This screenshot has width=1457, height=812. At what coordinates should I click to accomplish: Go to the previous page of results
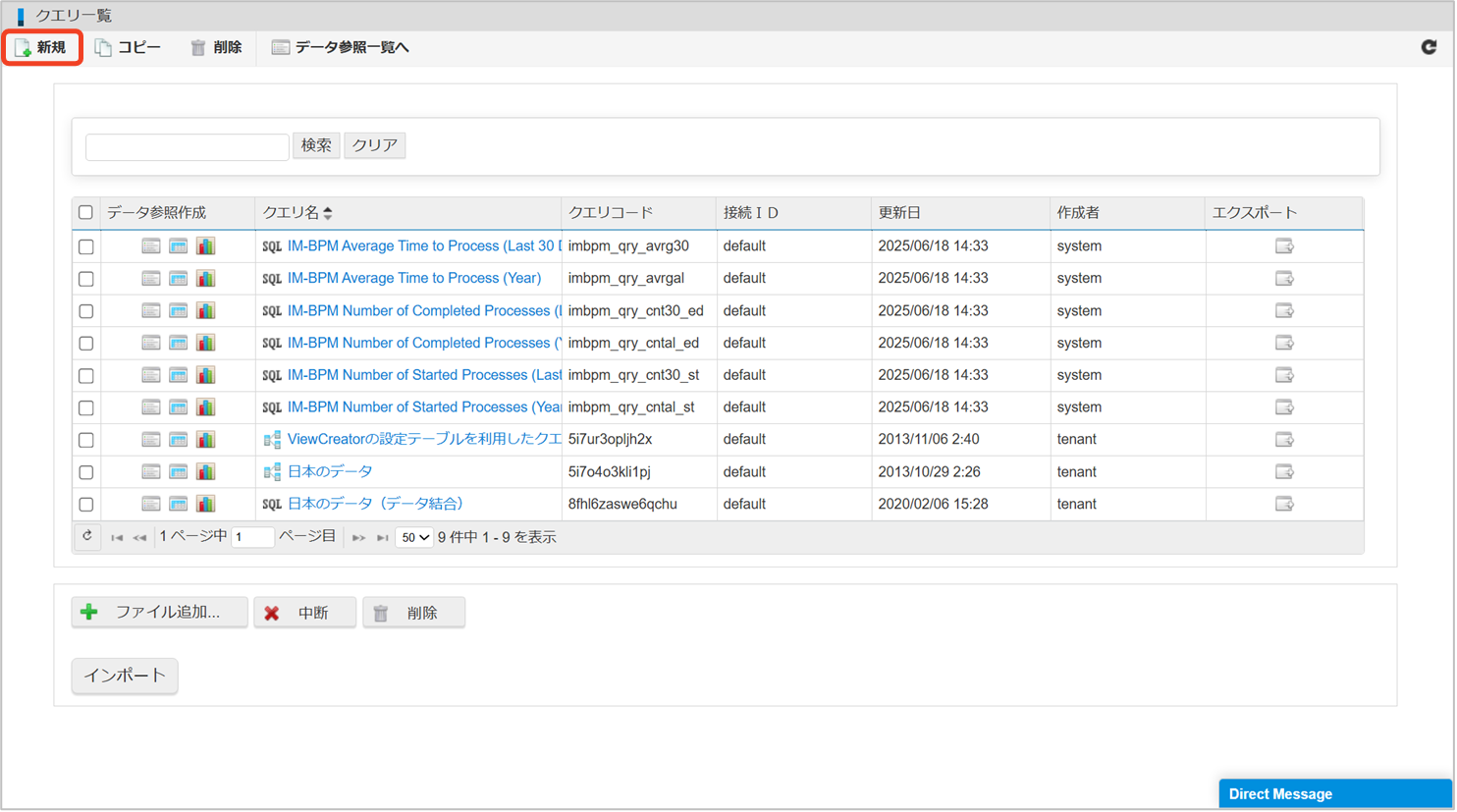[139, 538]
